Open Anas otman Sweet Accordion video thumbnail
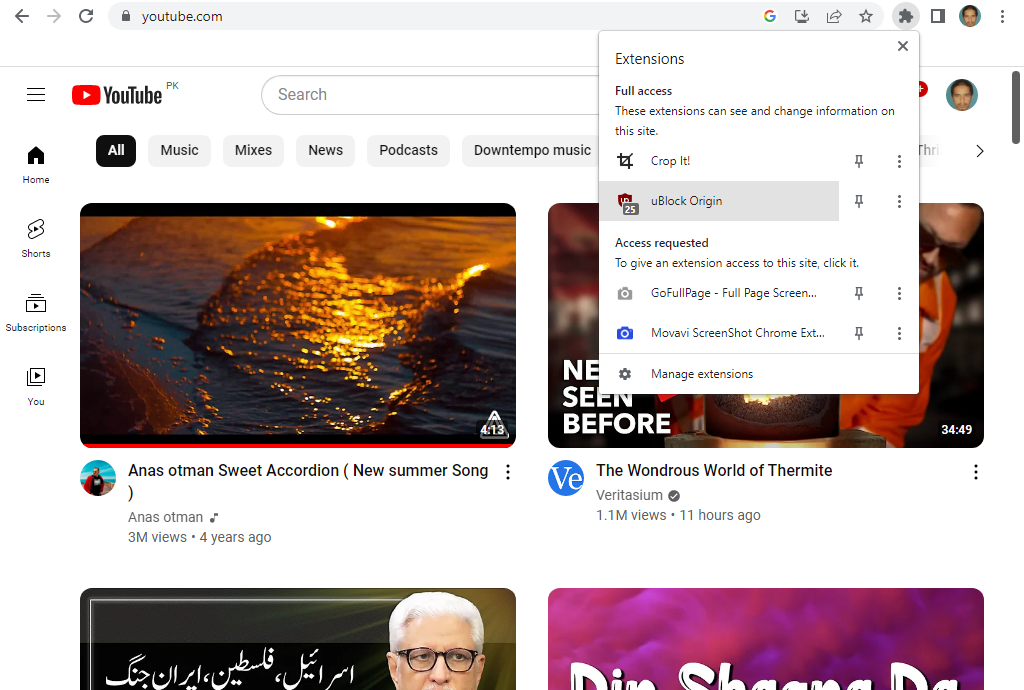The width and height of the screenshot is (1024, 690). coord(298,325)
